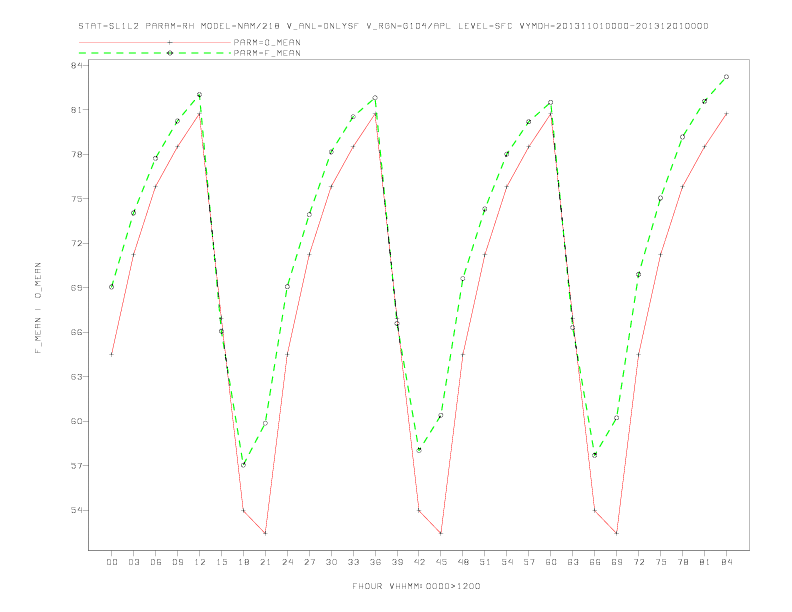Click the green F_MEAN circle marker at hour 42

419,450
